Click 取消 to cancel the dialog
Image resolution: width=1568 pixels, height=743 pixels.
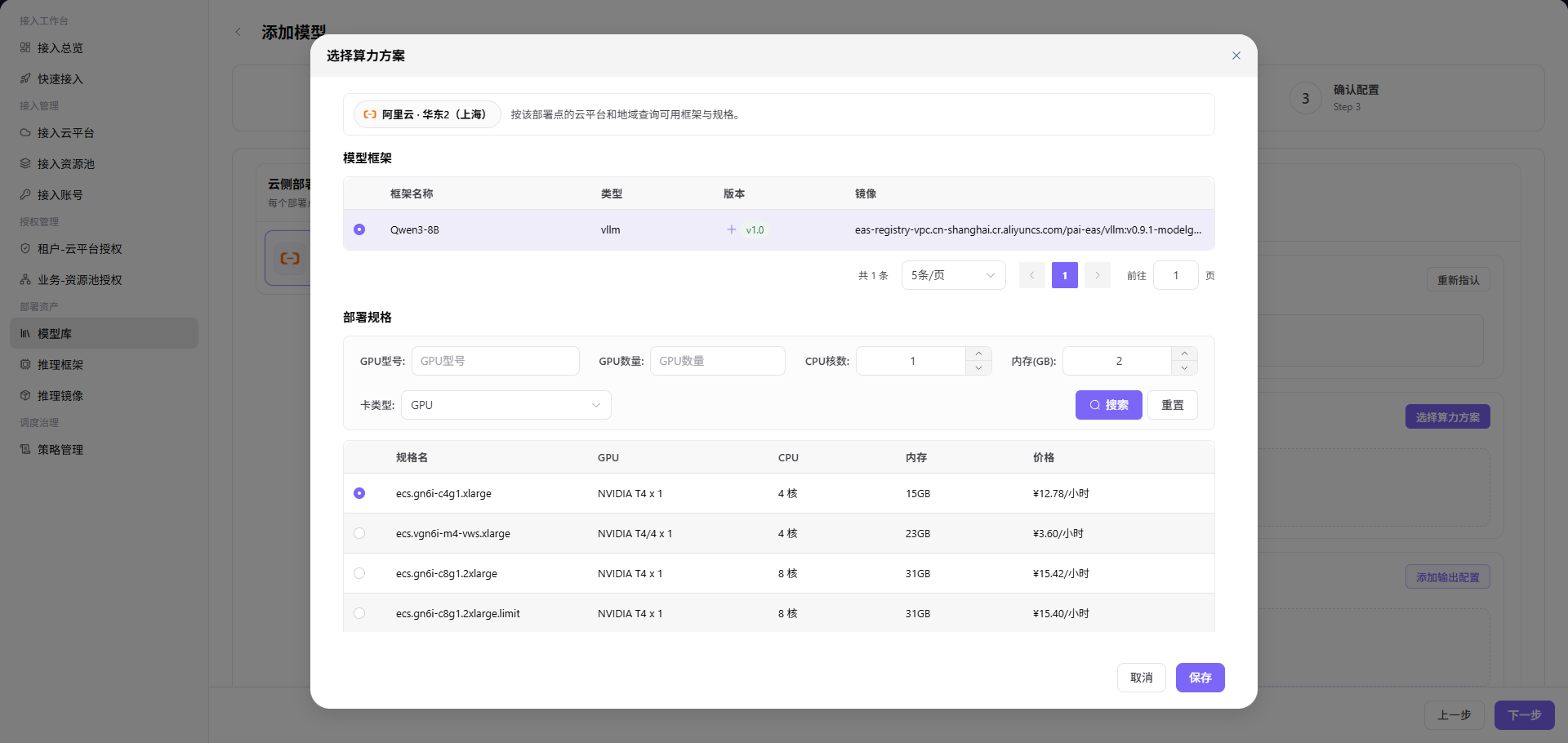coord(1142,678)
